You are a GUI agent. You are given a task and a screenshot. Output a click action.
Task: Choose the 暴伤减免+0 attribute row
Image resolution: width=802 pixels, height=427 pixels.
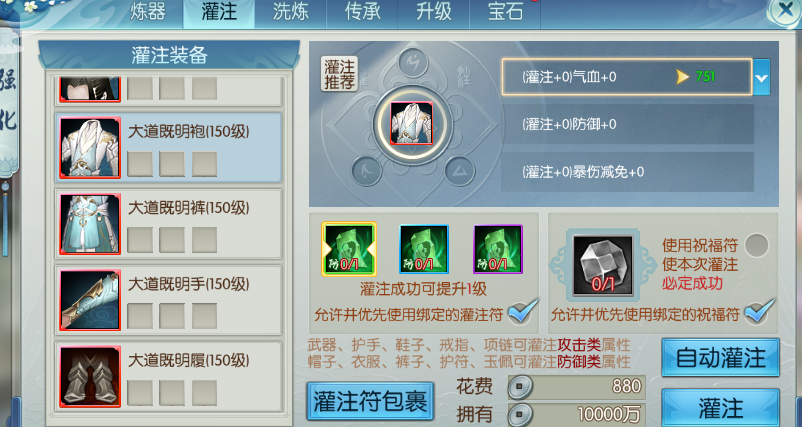(x=627, y=172)
